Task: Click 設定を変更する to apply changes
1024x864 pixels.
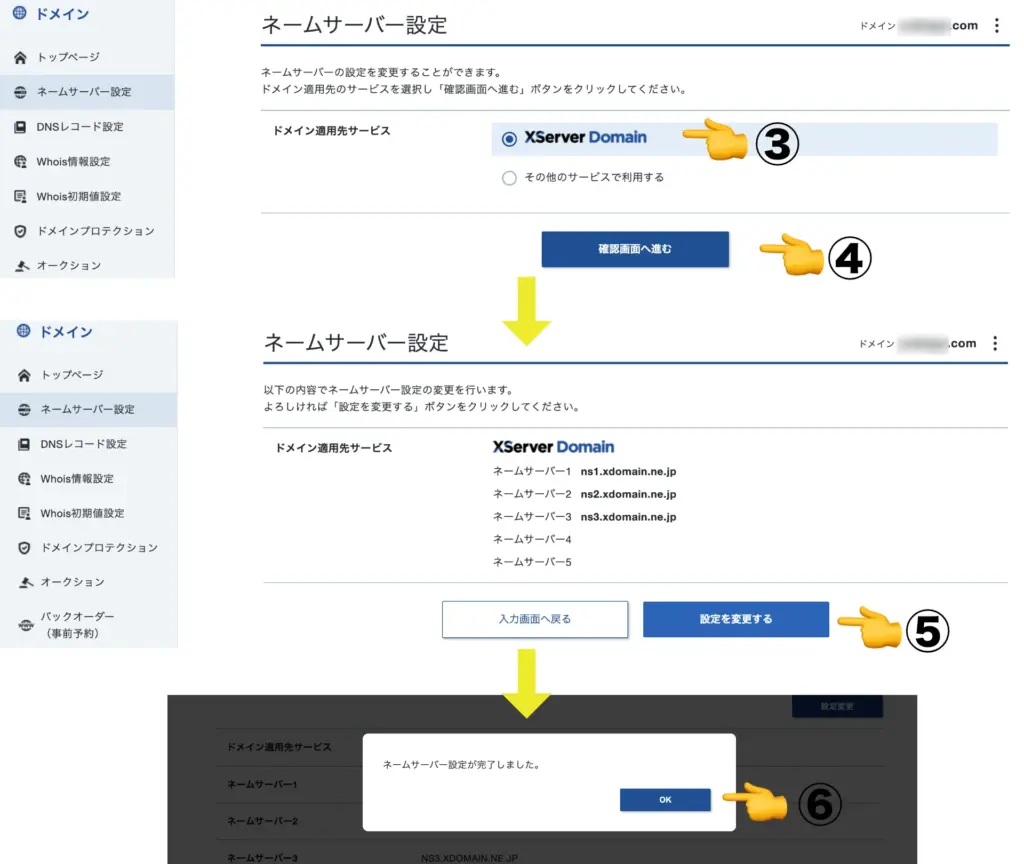Action: (x=735, y=619)
